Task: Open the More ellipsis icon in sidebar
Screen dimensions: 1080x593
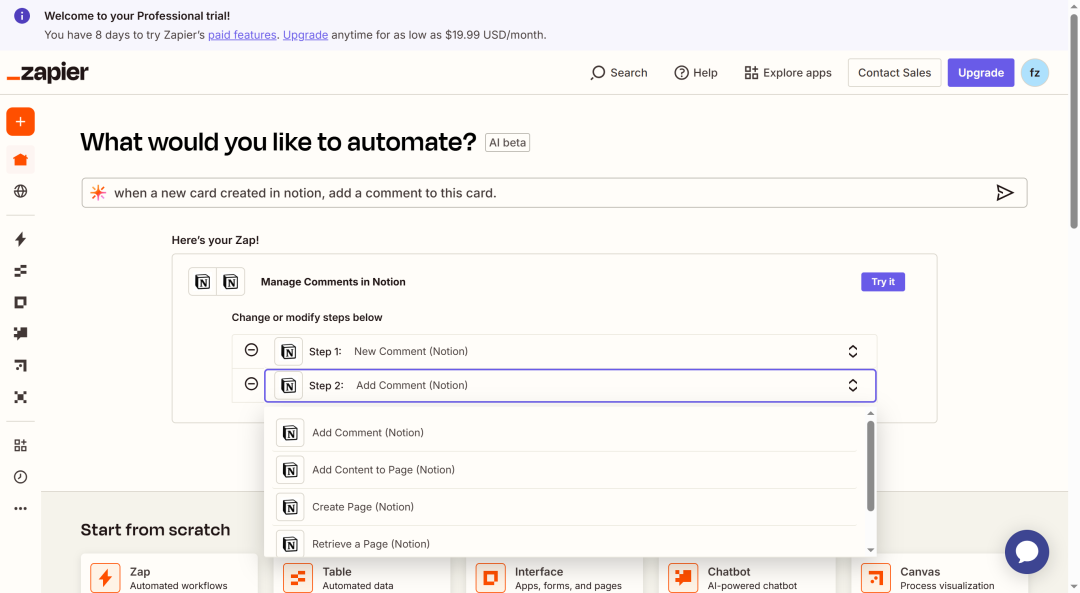Action: pos(21,508)
